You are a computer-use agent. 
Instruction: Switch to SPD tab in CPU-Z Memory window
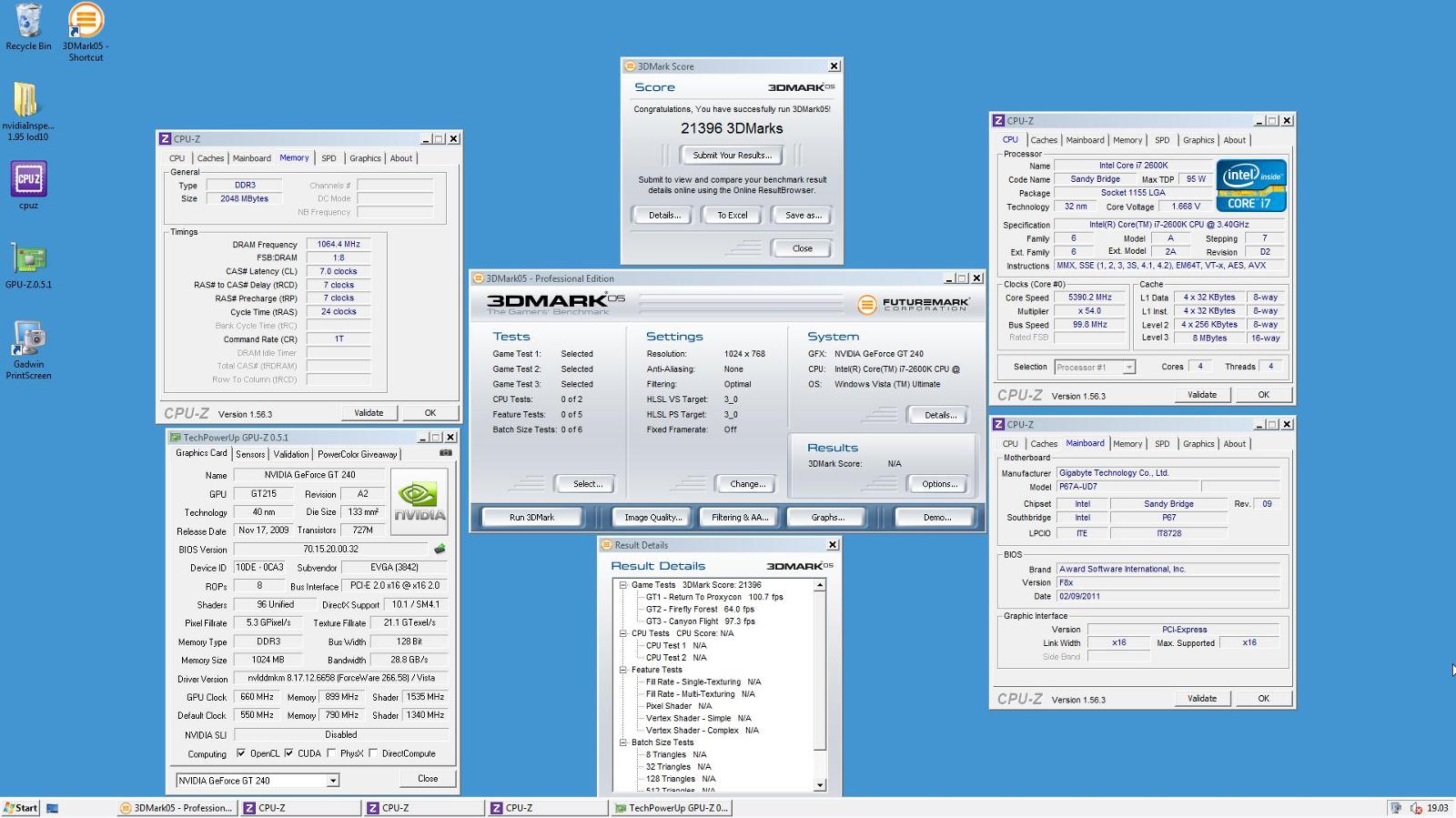click(x=329, y=158)
